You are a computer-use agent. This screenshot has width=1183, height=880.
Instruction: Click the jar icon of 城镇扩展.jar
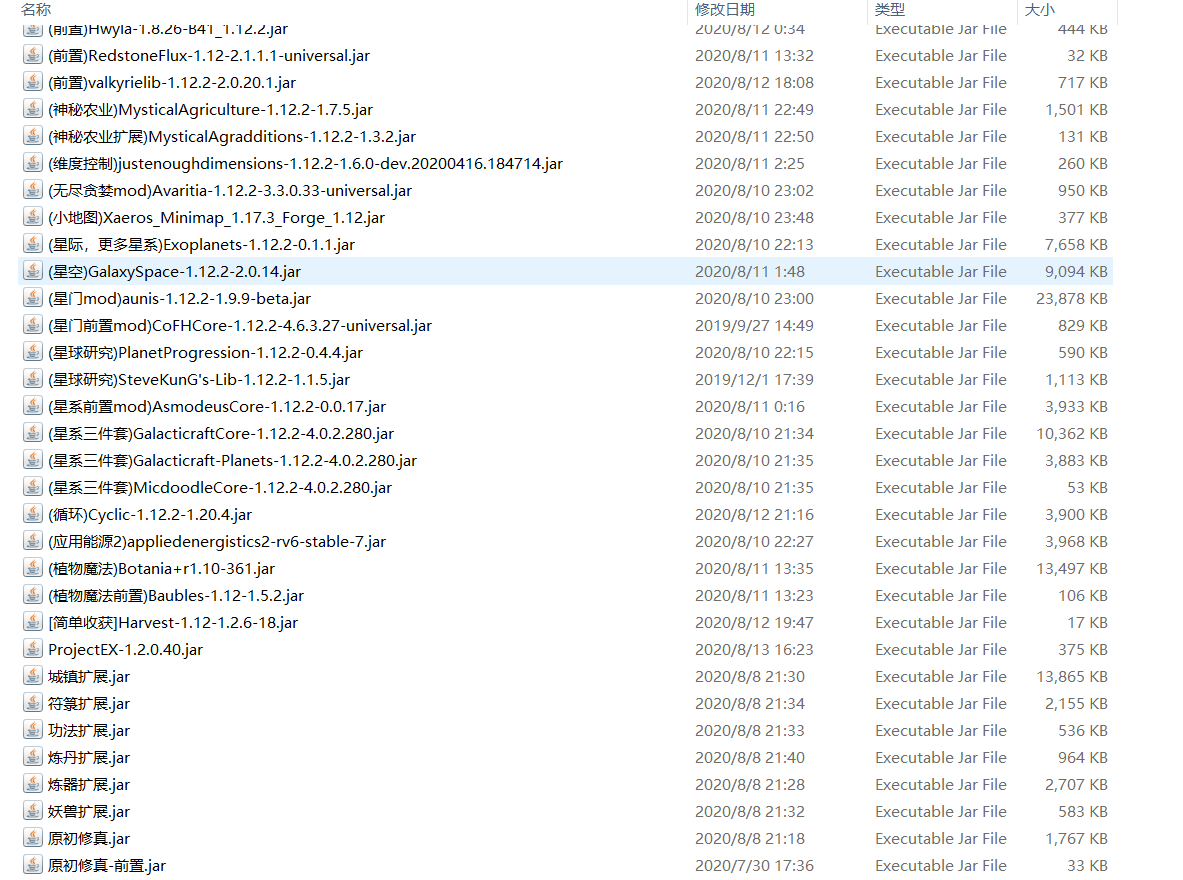pos(33,676)
